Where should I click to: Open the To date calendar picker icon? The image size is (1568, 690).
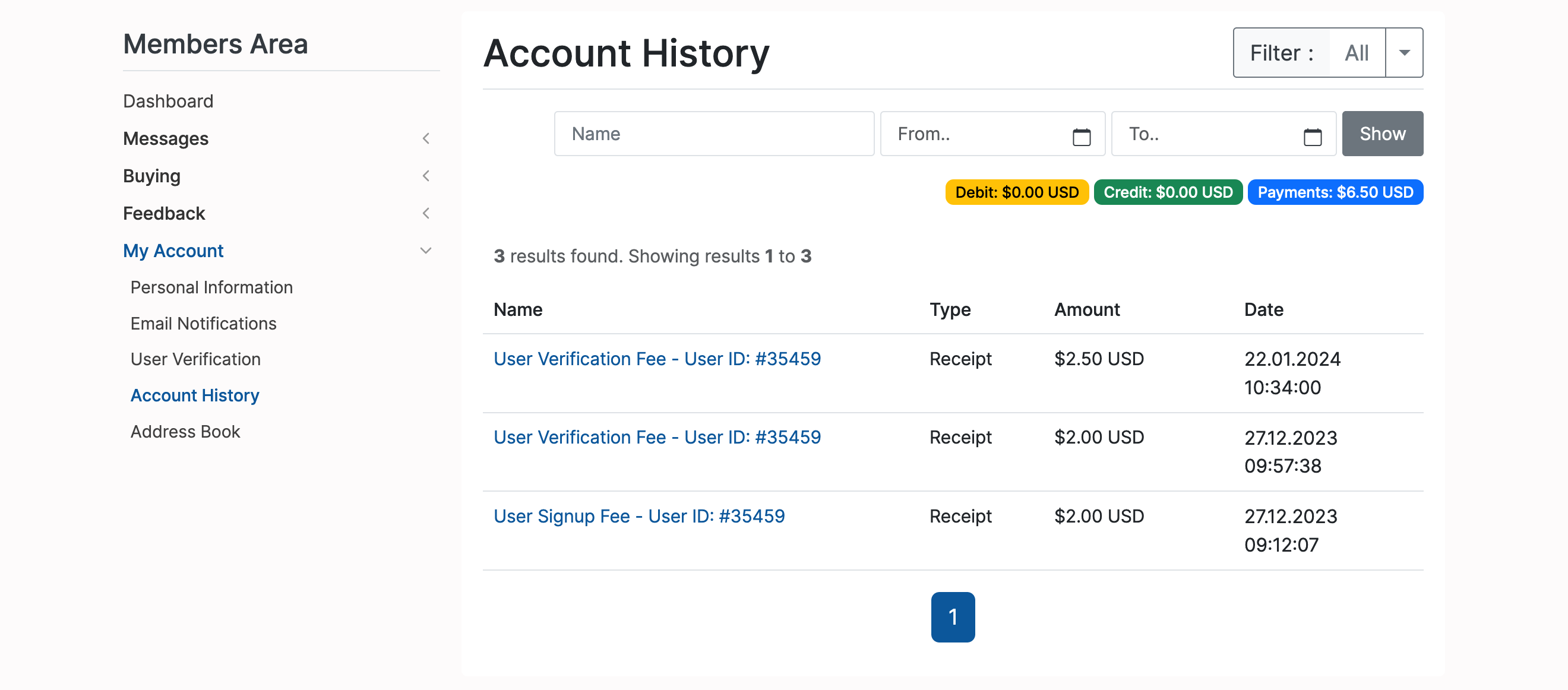tap(1312, 137)
